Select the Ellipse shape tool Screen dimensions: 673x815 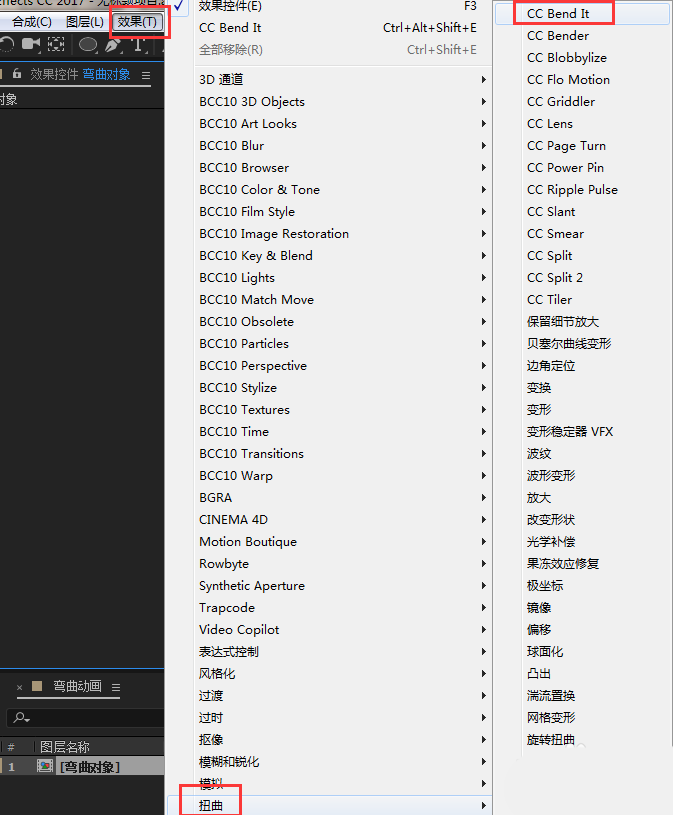tap(88, 45)
